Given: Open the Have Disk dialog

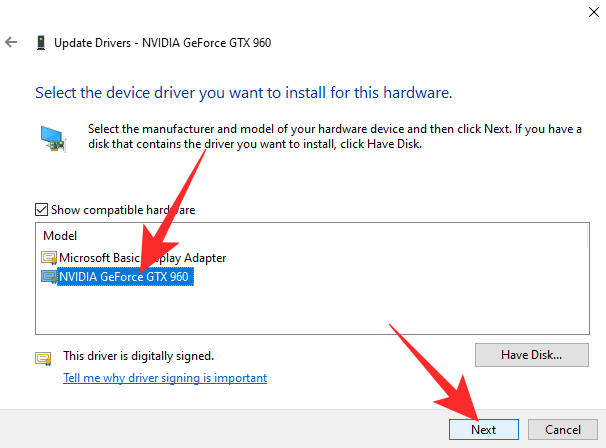Looking at the screenshot, I should tap(531, 355).
